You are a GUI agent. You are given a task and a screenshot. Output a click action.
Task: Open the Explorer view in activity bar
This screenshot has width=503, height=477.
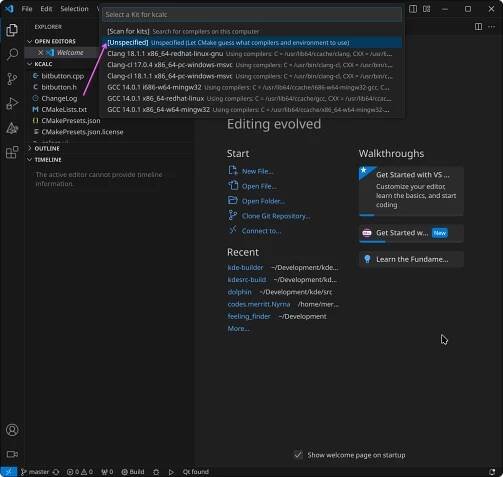12,30
